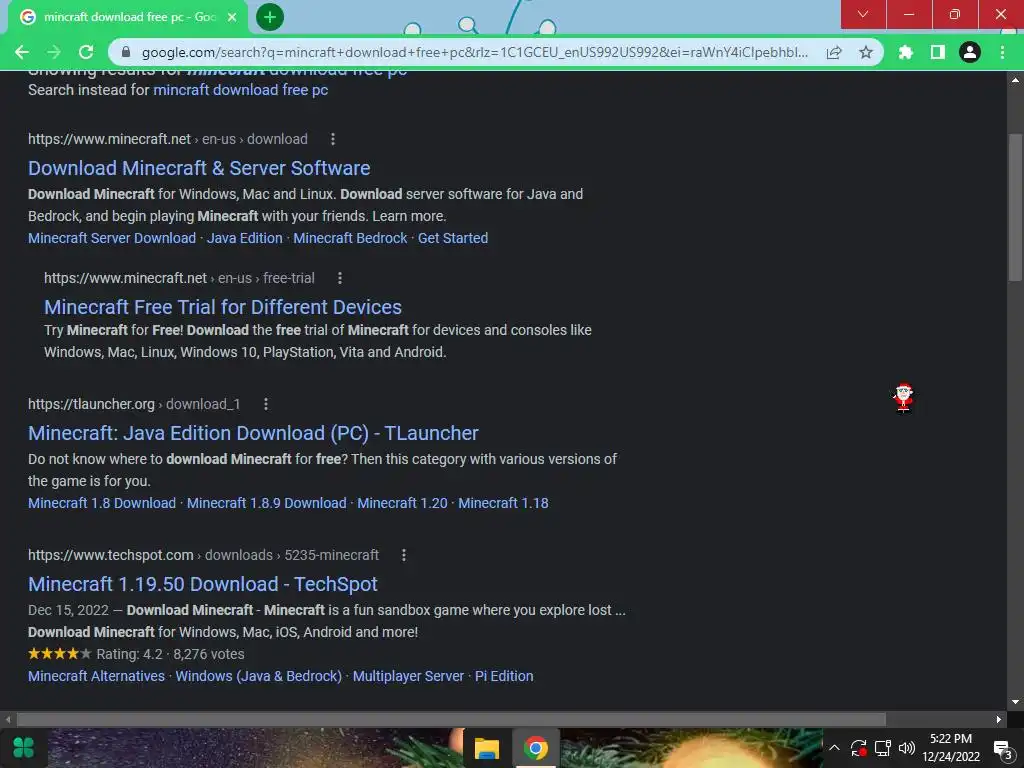
Task: Bookmark this page with star icon
Action: pyautogui.click(x=866, y=52)
